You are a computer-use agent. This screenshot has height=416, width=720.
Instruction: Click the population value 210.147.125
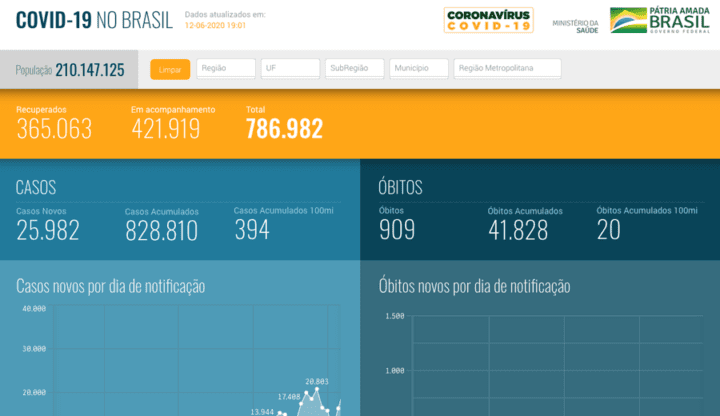[90, 70]
